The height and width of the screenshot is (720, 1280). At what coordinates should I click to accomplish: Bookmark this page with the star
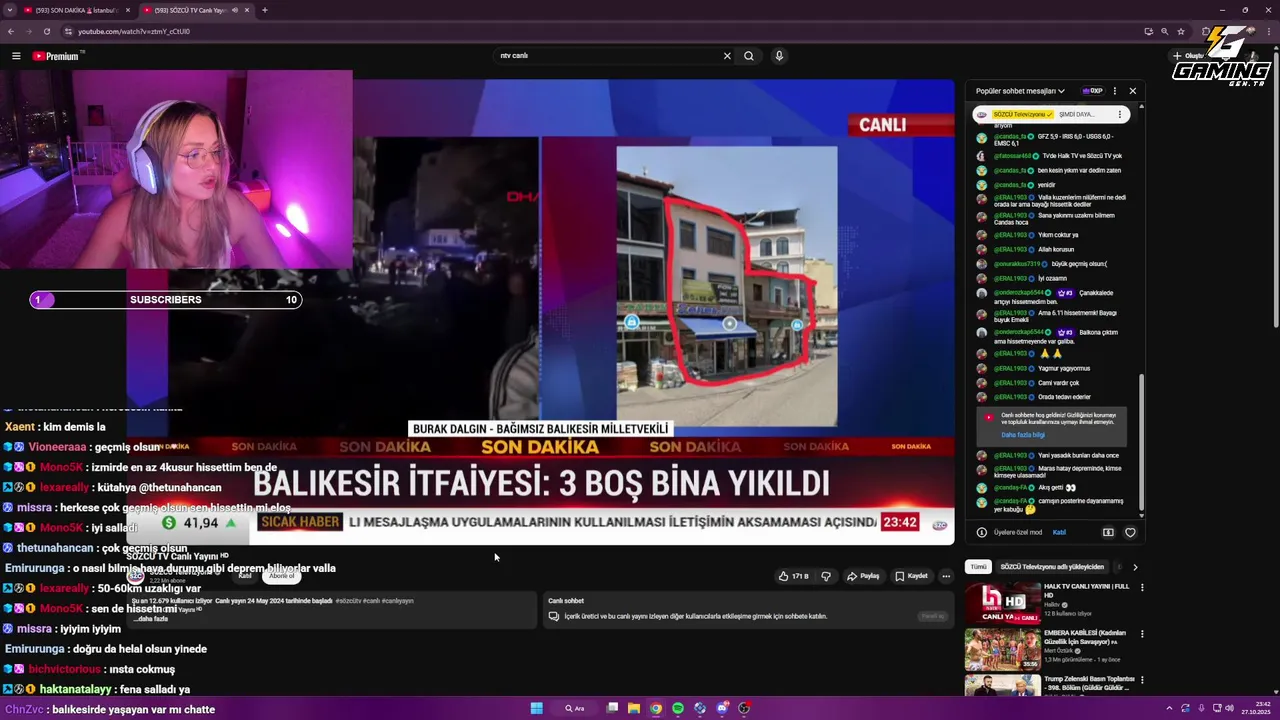[1181, 31]
